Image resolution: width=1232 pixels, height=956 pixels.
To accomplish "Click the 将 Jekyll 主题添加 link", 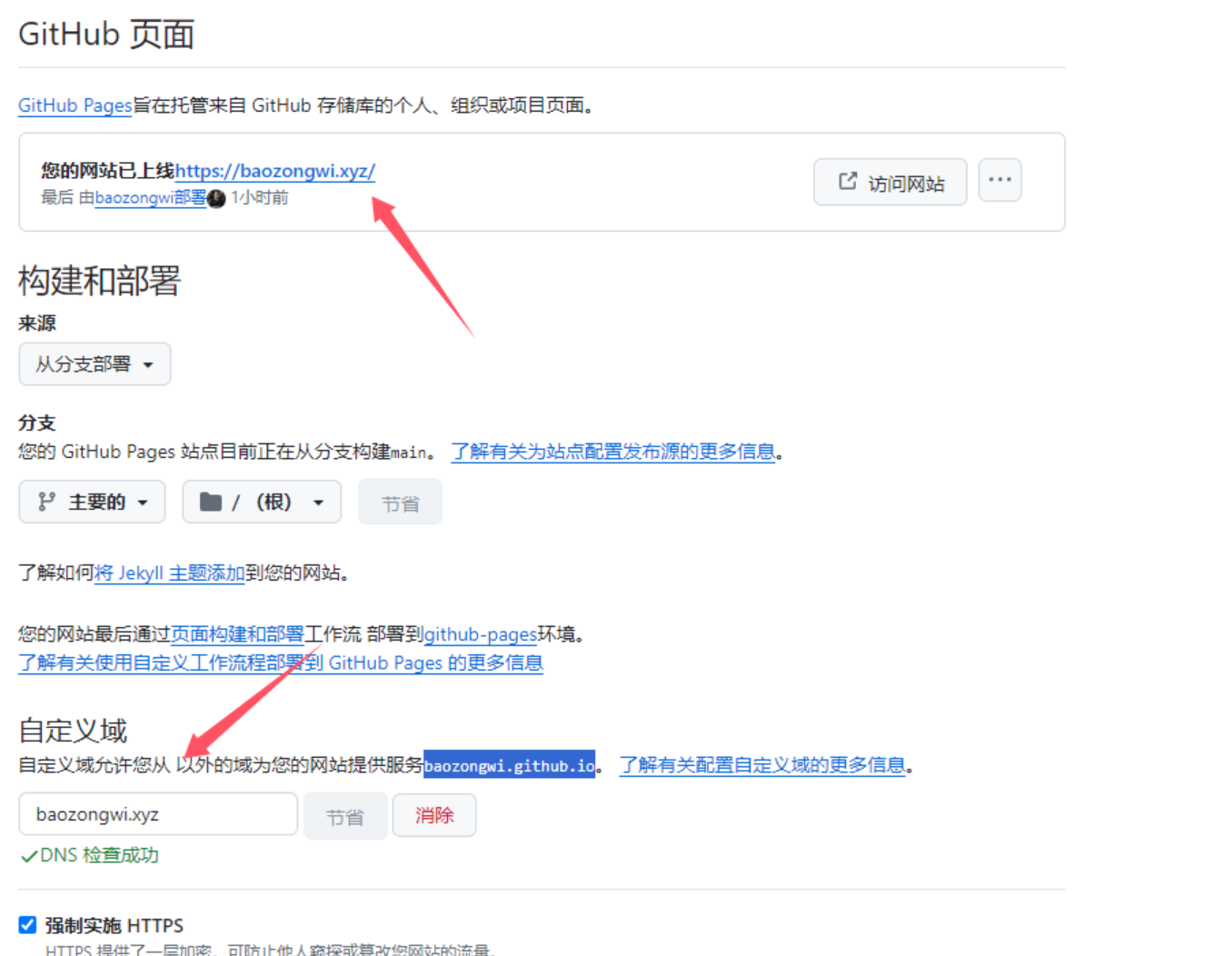I will click(170, 573).
